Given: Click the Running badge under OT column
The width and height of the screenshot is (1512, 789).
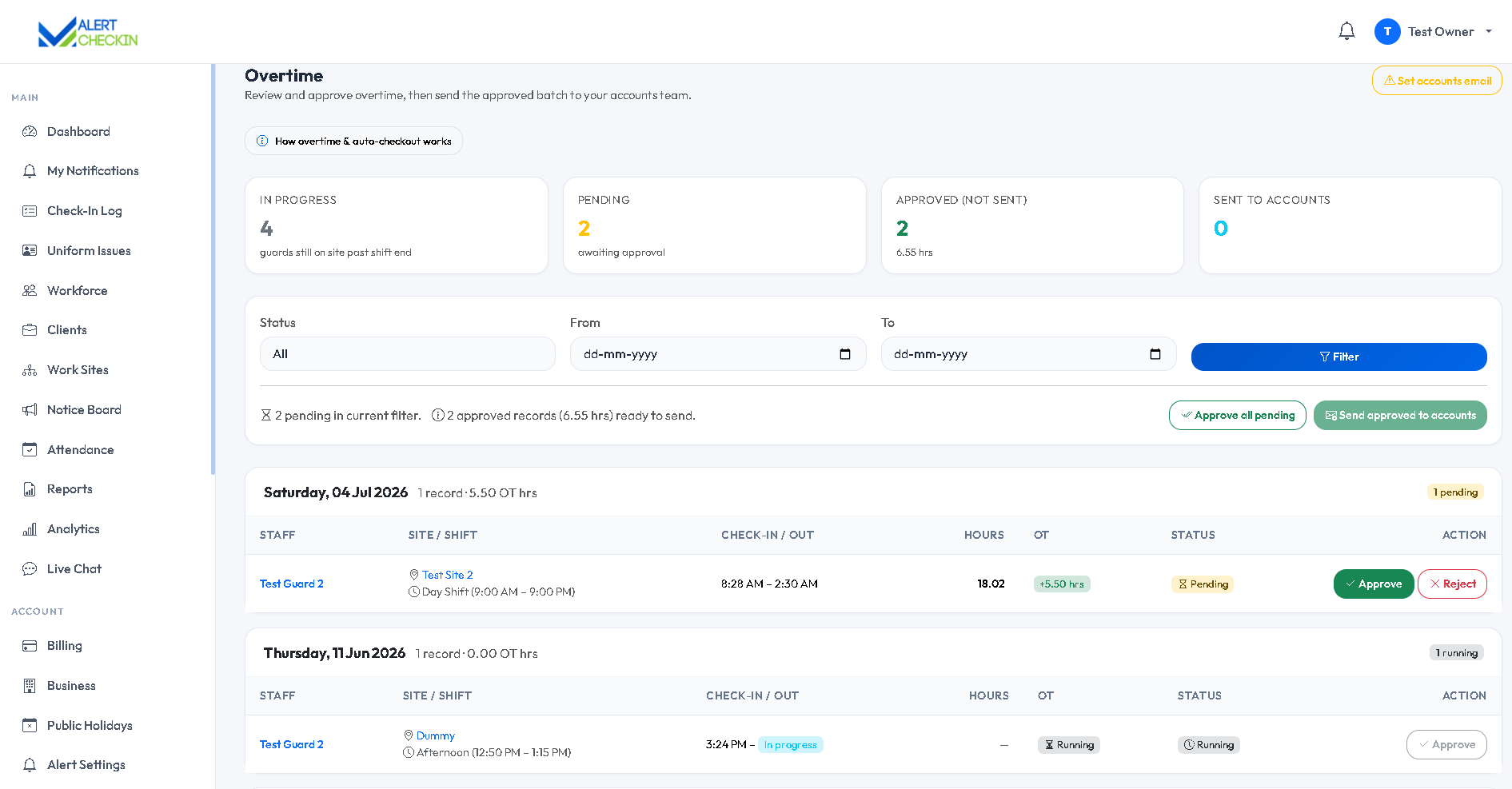Looking at the screenshot, I should 1069,745.
